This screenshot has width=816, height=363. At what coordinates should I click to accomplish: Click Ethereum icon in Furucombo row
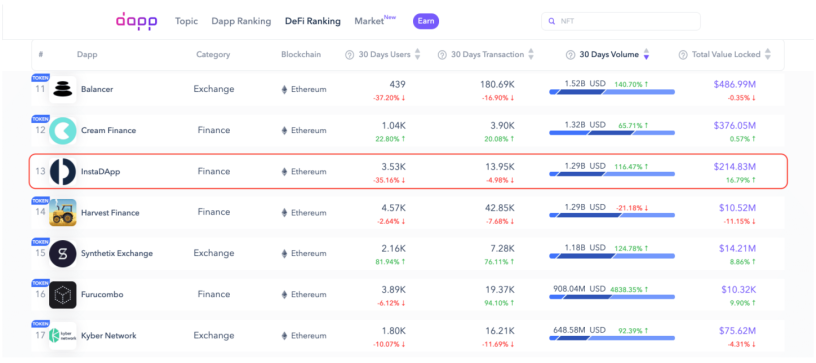(284, 295)
